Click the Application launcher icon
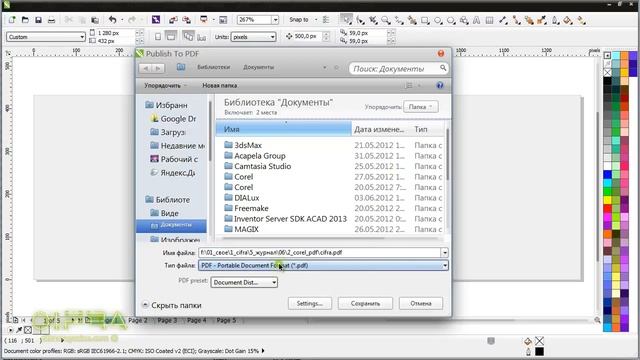 tap(204, 20)
